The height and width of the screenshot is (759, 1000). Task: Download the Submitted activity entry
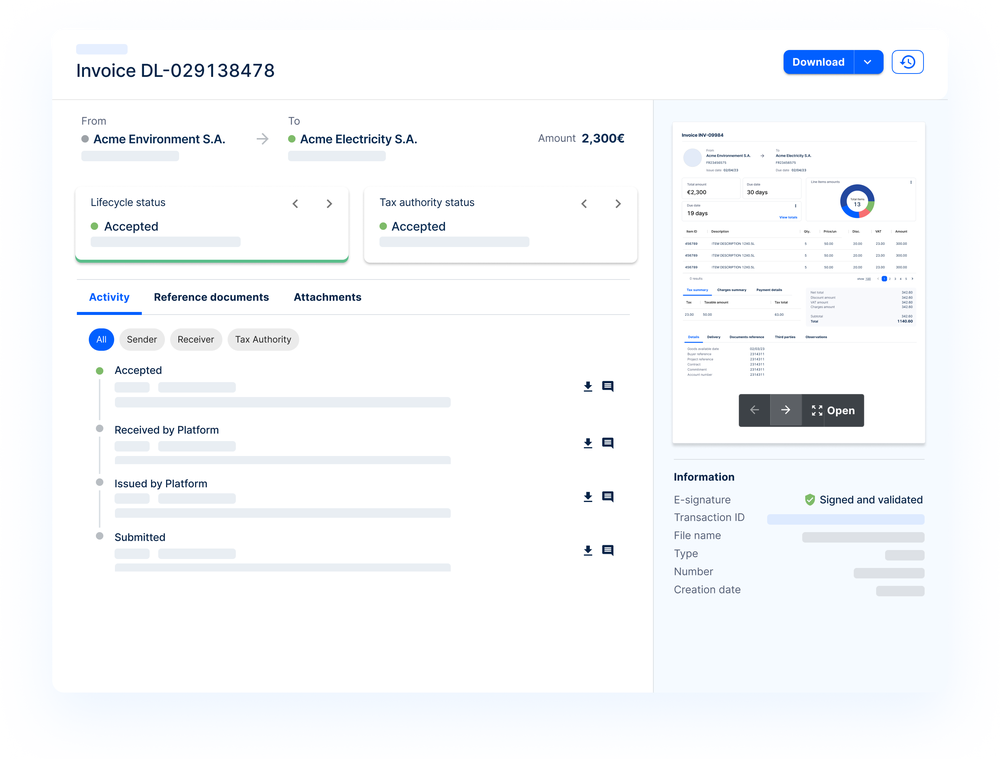tap(588, 551)
